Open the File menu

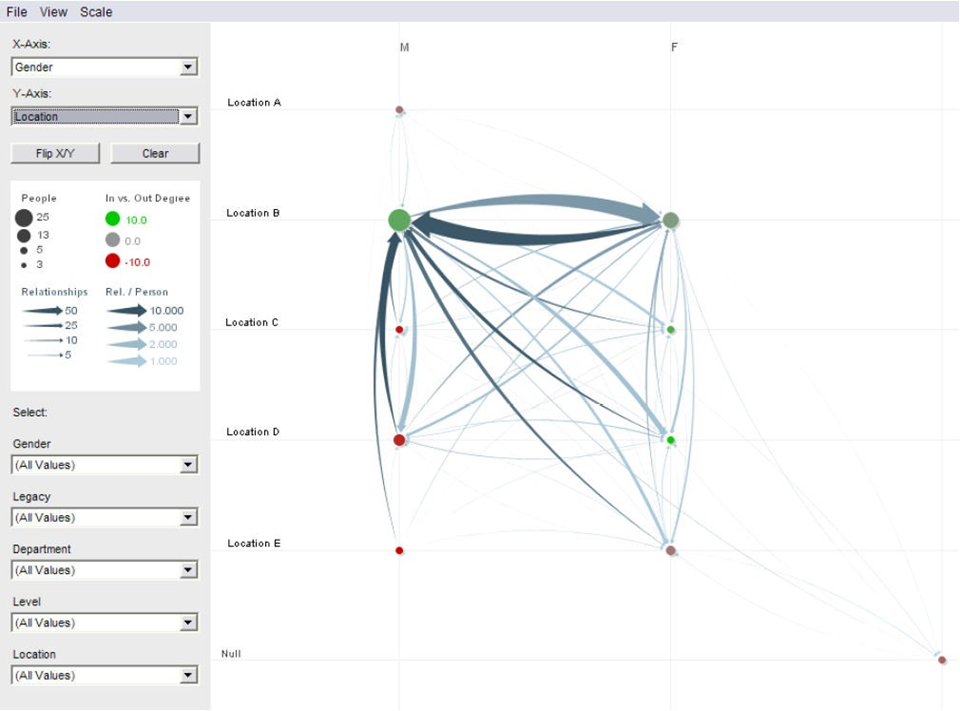point(17,12)
